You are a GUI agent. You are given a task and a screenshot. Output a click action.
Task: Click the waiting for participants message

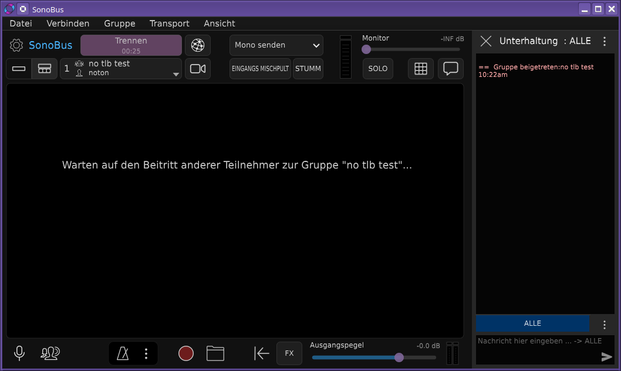tap(237, 165)
